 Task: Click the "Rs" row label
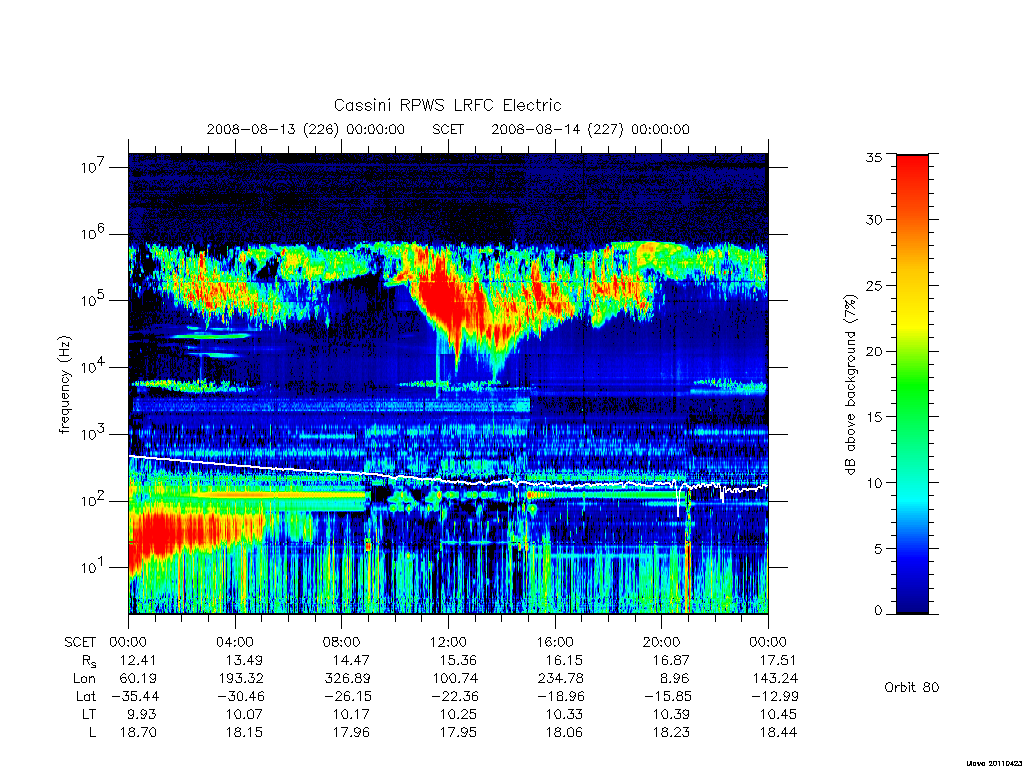click(x=89, y=661)
